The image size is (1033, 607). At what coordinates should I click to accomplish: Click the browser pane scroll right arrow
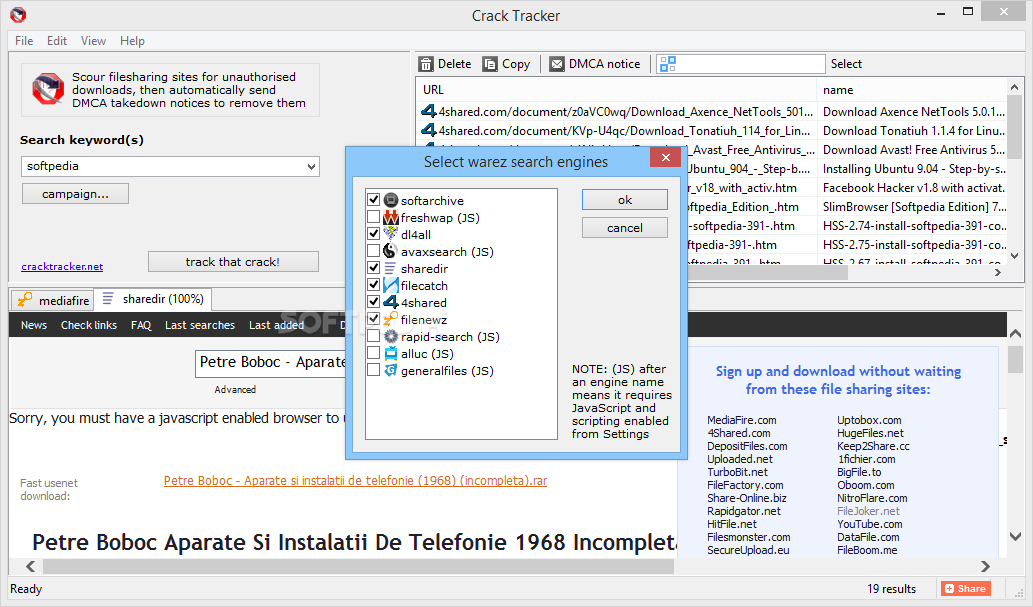pos(985,566)
